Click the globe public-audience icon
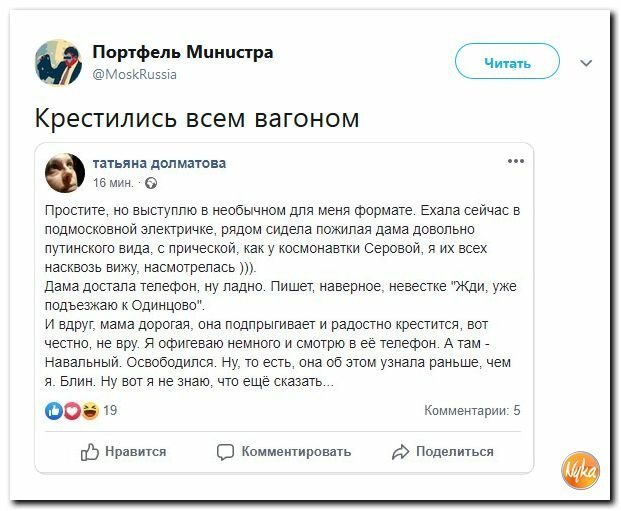This screenshot has height=511, width=621. [151, 183]
